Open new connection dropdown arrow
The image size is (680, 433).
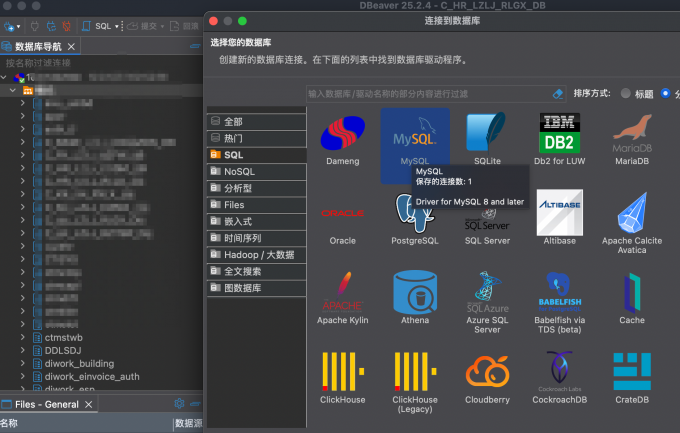18,26
